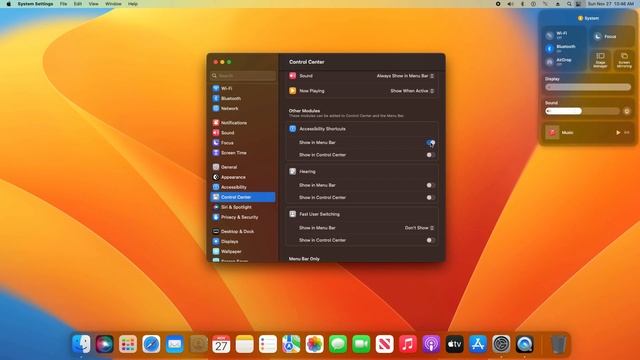This screenshot has height=360, width=640.
Task: Click the Screen Mirroring tile in Control Center
Action: [x=624, y=60]
